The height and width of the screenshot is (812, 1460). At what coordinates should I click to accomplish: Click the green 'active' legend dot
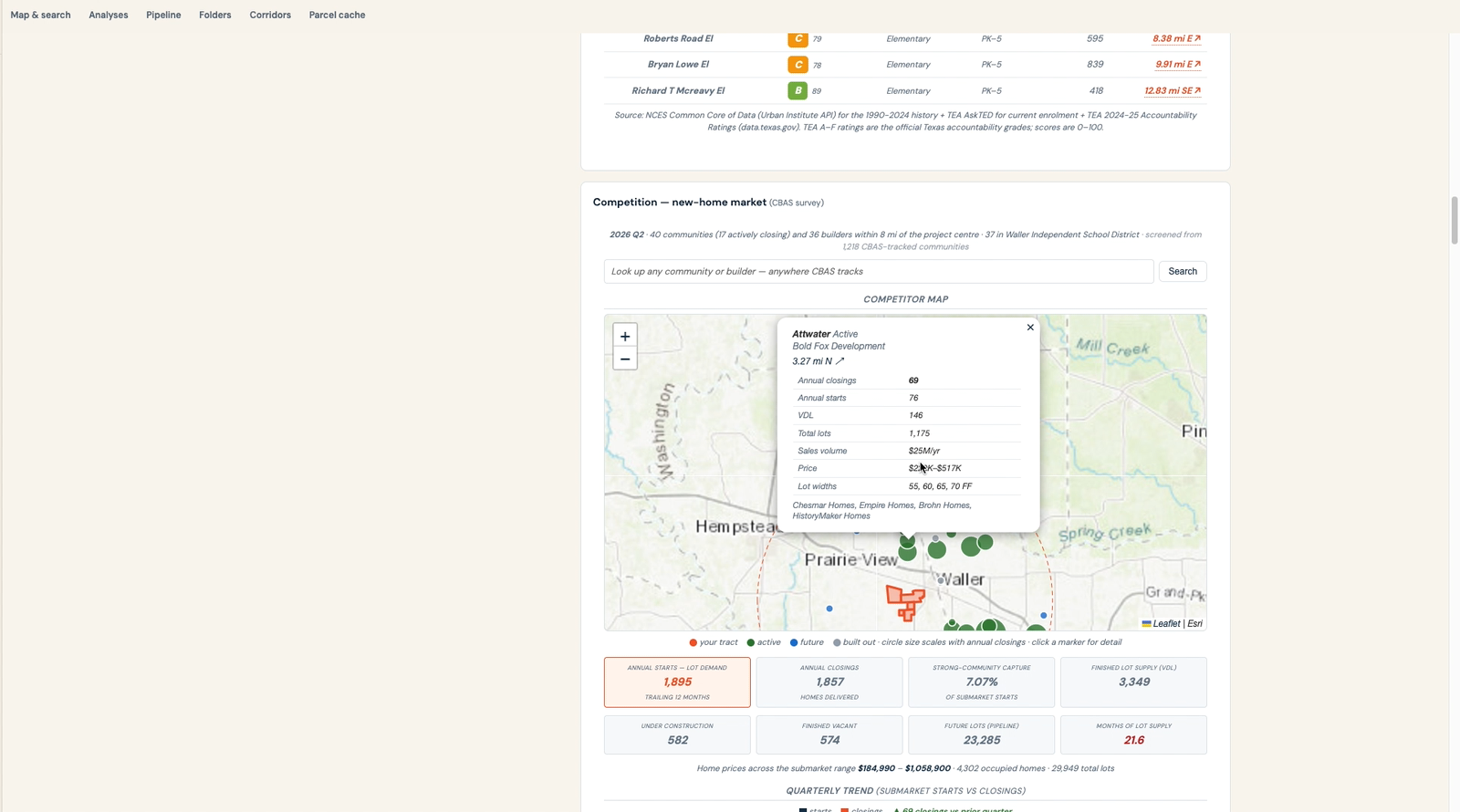[751, 643]
